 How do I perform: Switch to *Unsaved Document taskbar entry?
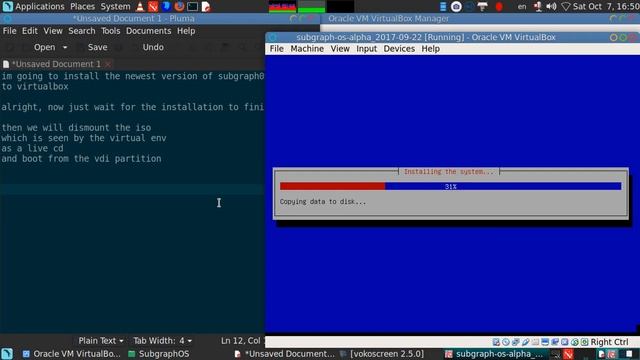pyautogui.click(x=284, y=354)
